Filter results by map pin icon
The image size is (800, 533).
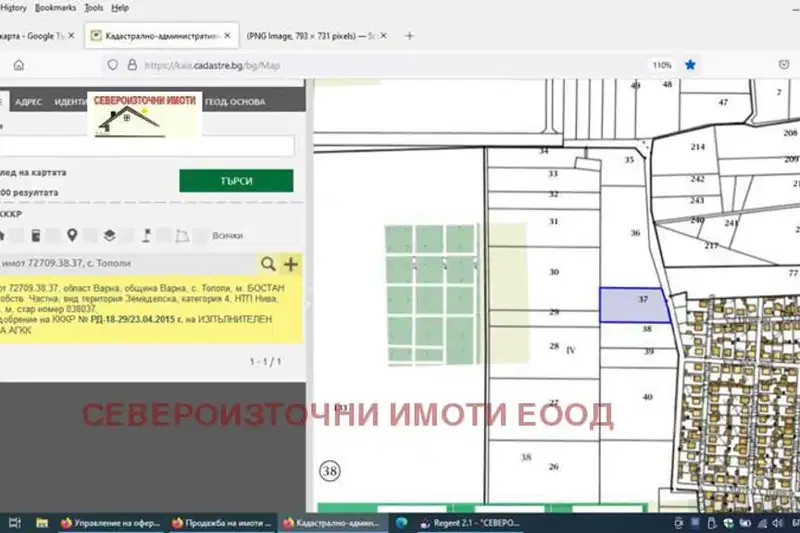point(72,235)
